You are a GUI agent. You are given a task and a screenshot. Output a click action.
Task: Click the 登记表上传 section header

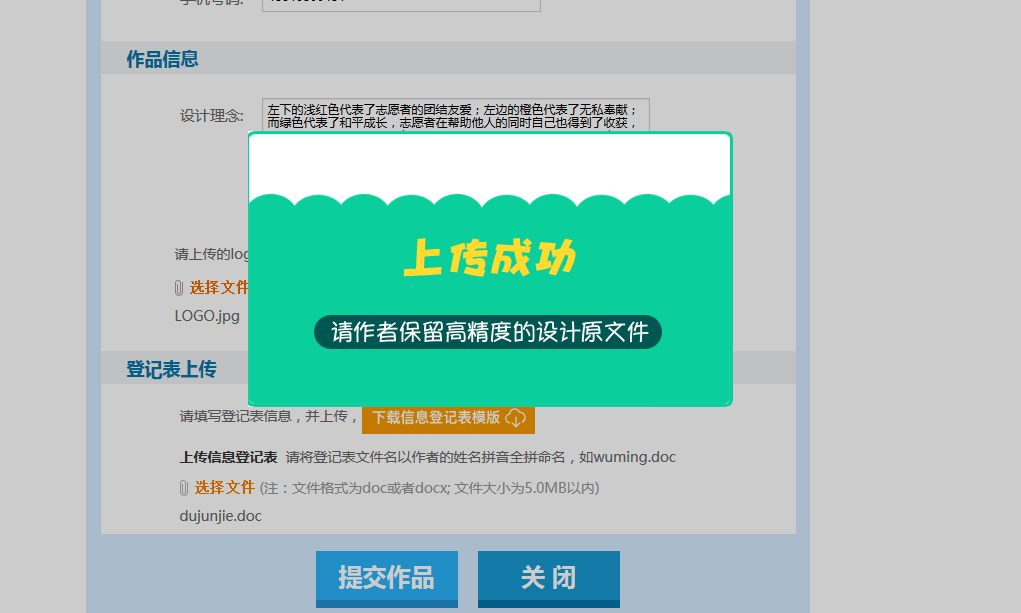[171, 369]
